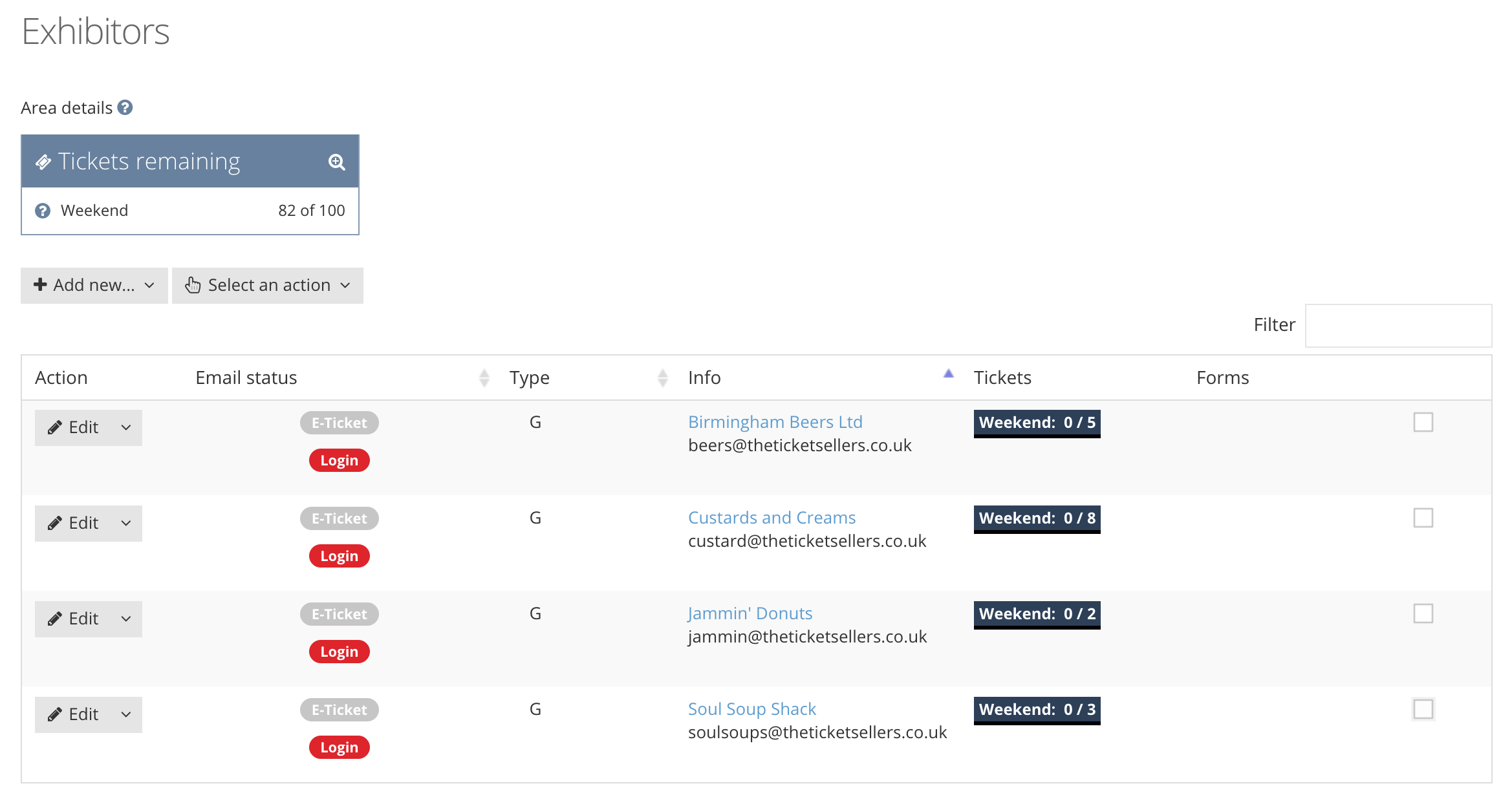Click Login badge for Jammin' Donuts
The width and height of the screenshot is (1512, 808).
(339, 652)
